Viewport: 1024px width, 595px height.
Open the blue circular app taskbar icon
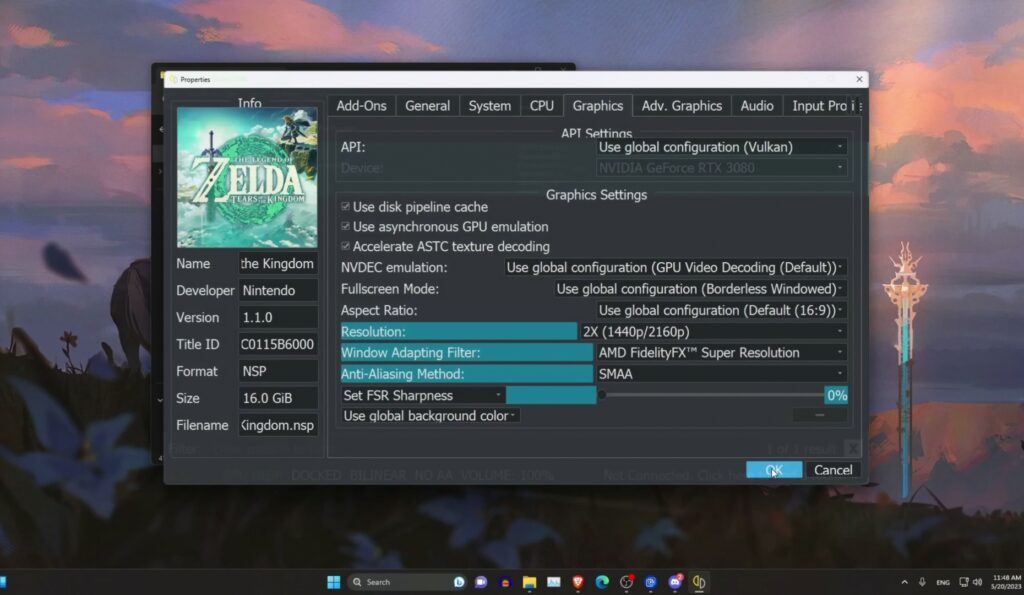click(x=650, y=582)
